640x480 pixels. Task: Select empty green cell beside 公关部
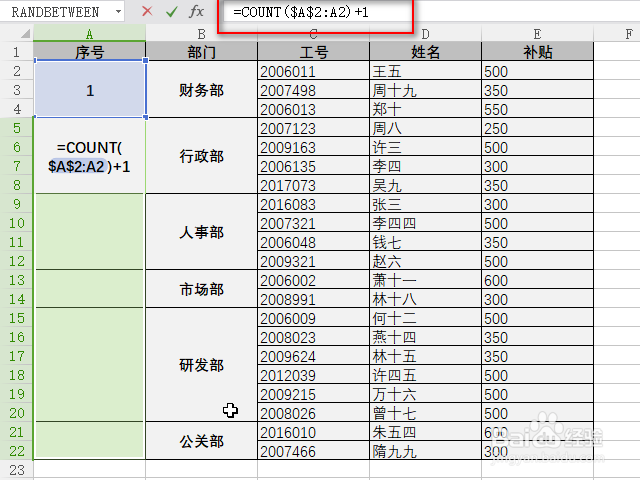[x=89, y=441]
